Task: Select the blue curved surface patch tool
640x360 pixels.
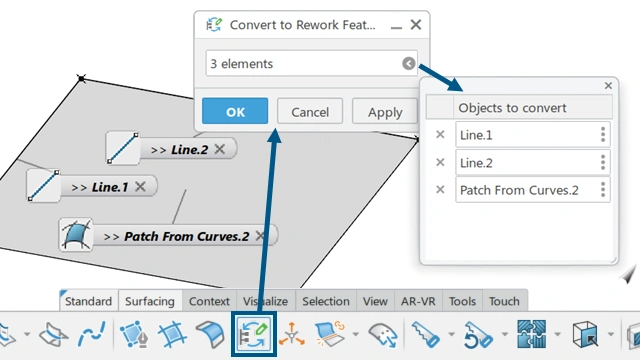Action: coord(210,334)
